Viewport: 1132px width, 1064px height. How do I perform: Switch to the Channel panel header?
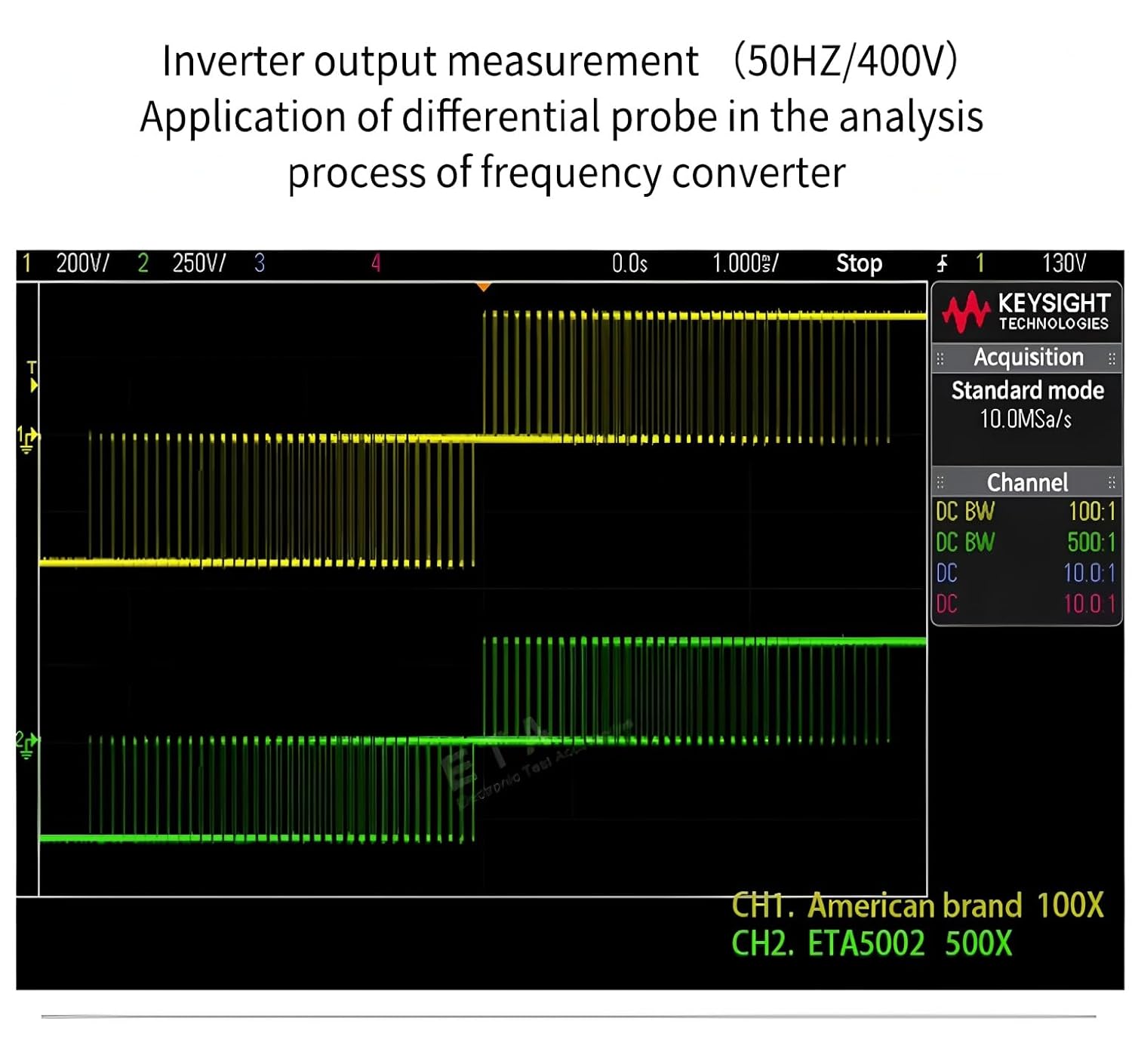pyautogui.click(x=1028, y=483)
